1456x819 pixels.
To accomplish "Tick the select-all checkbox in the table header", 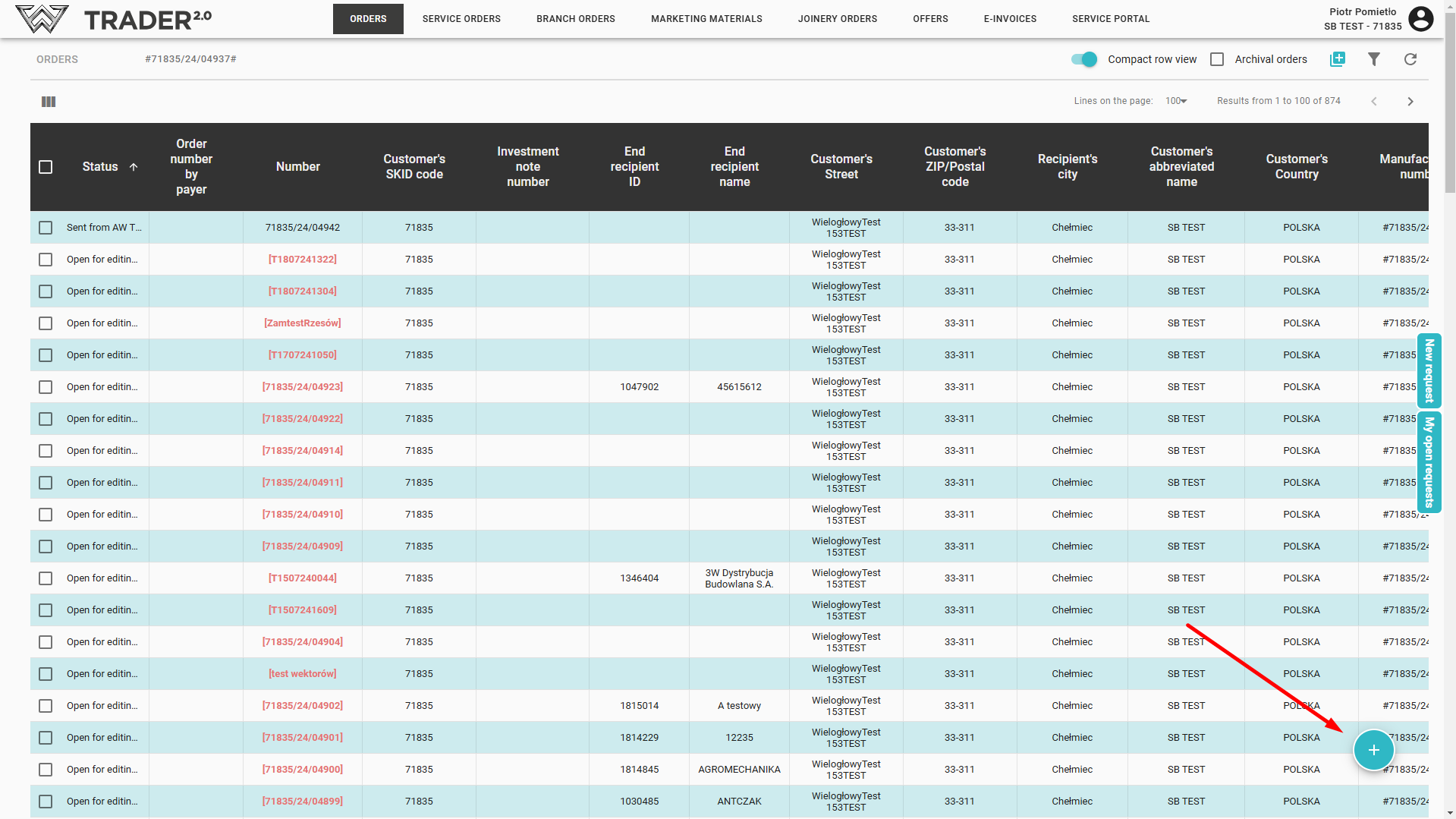I will click(x=46, y=167).
